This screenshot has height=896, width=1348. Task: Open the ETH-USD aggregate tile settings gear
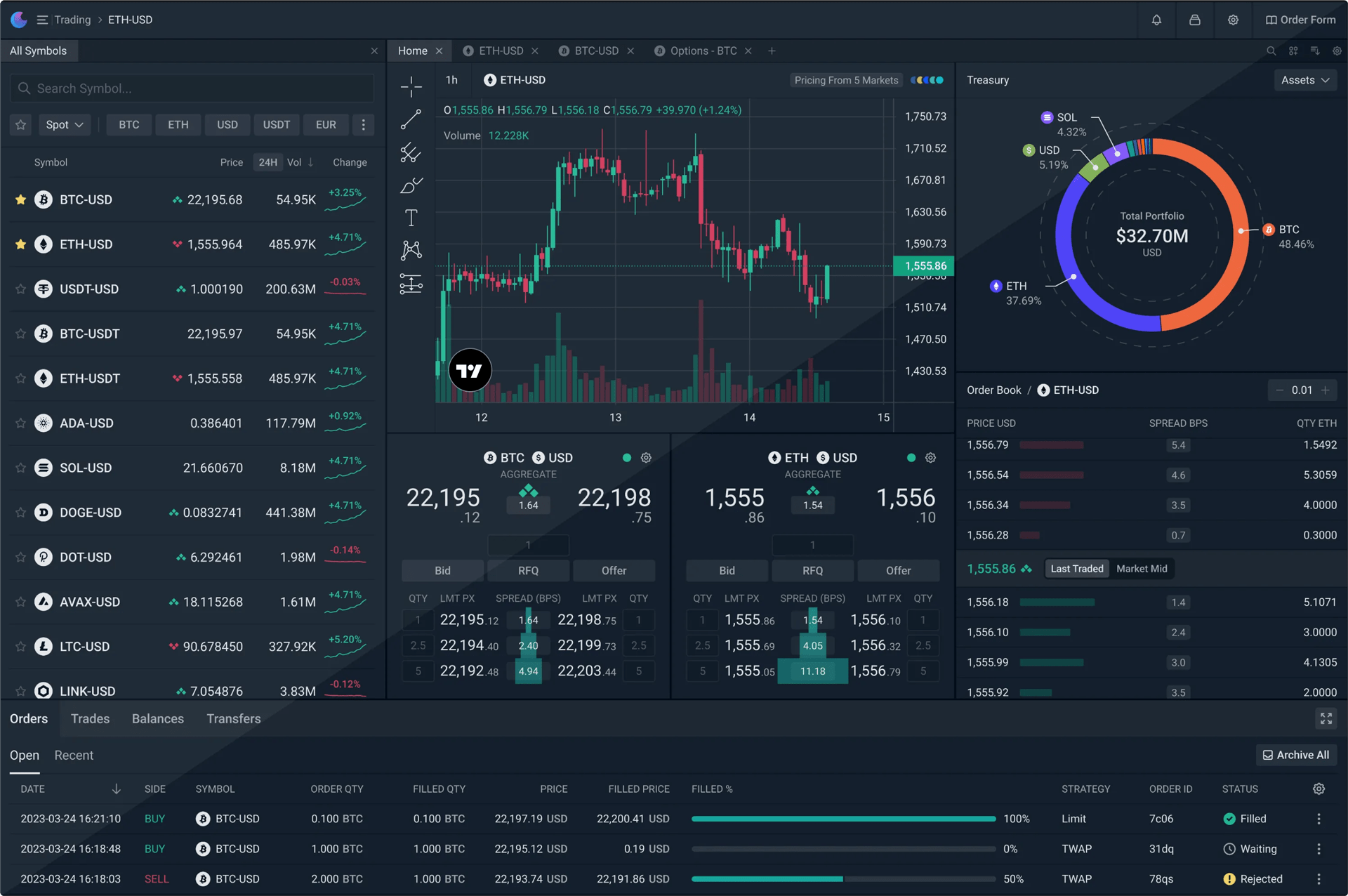click(x=930, y=458)
